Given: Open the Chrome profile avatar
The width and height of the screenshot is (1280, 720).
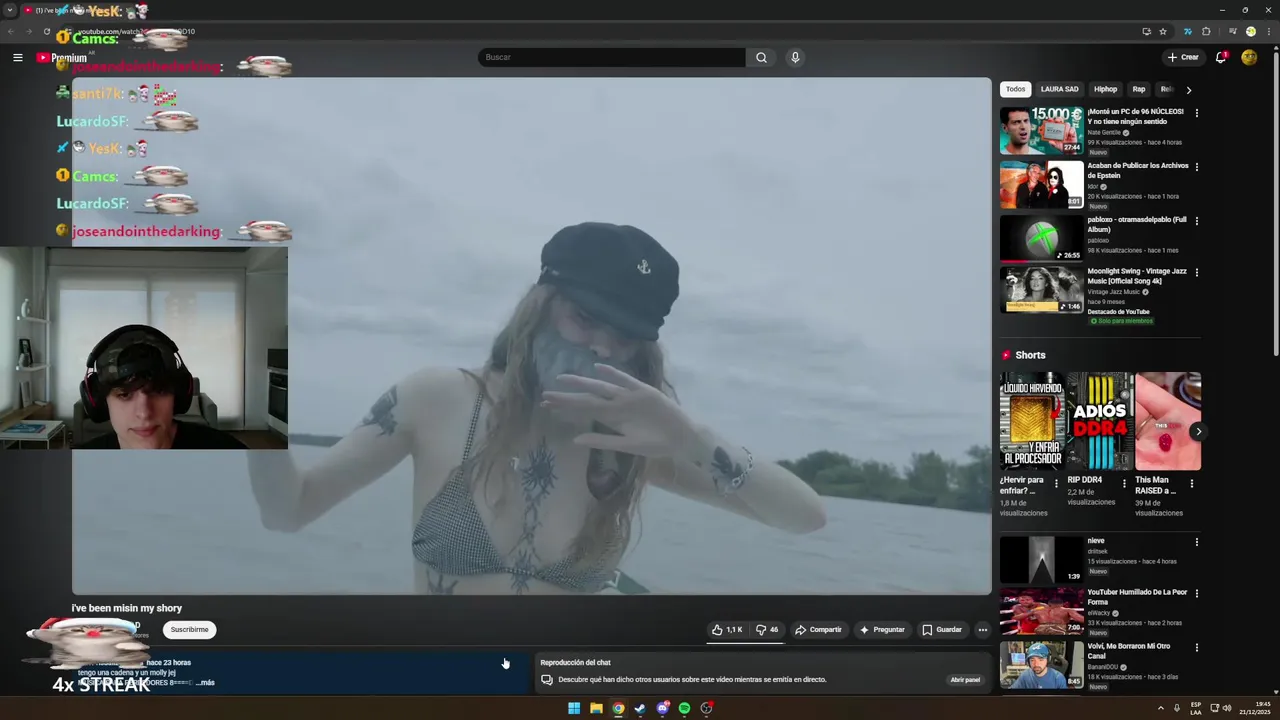Looking at the screenshot, I should 1250,31.
